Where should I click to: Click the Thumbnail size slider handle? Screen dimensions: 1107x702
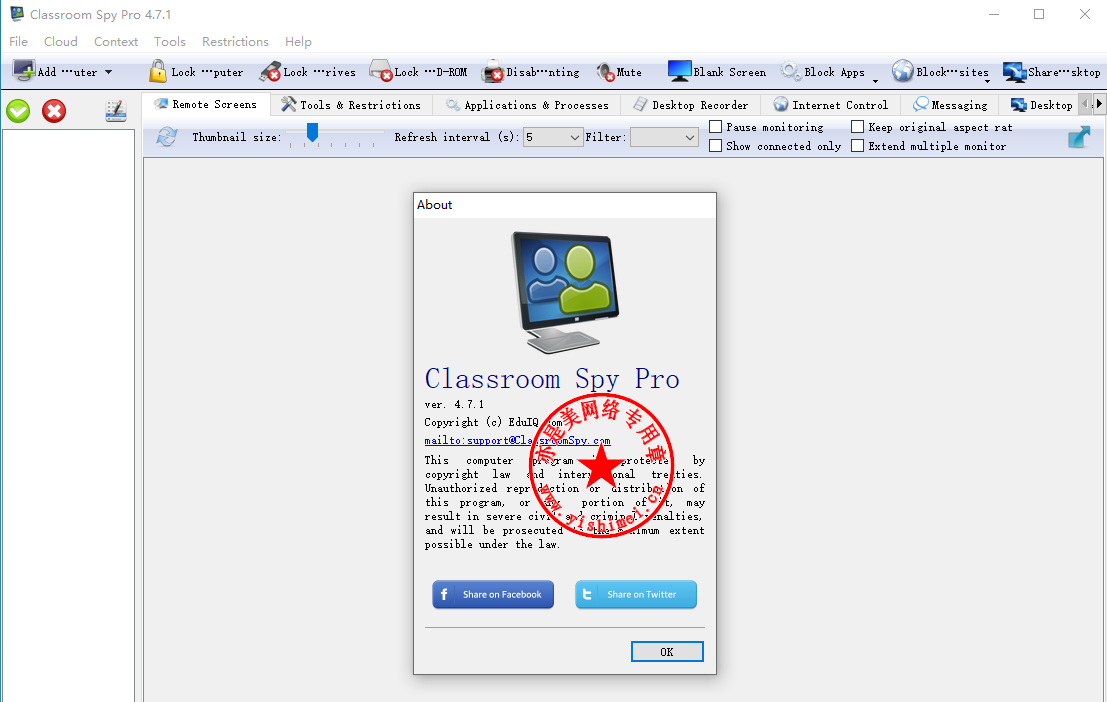(x=312, y=132)
